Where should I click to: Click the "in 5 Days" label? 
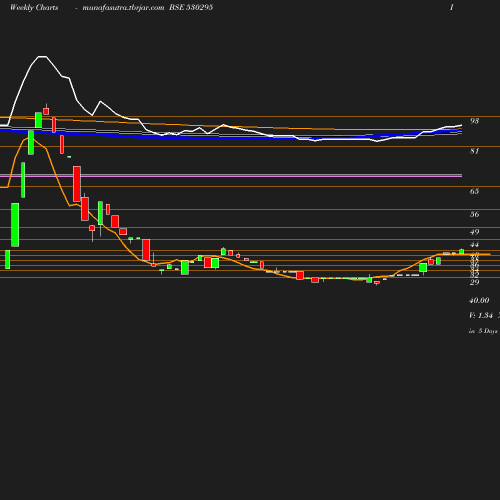(x=483, y=331)
